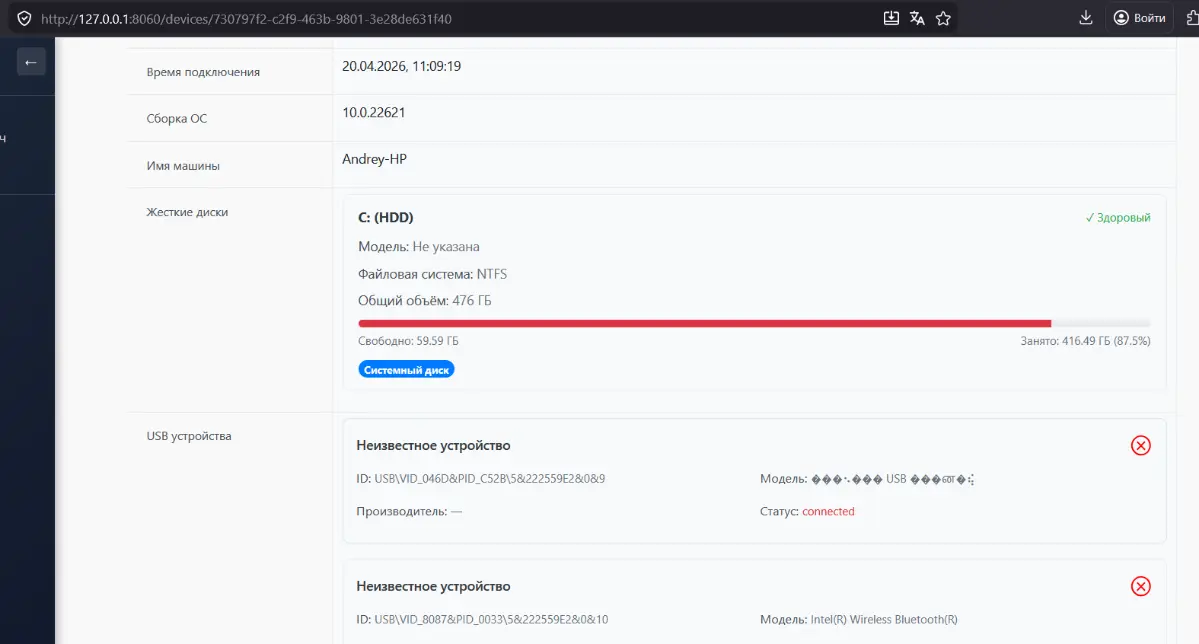Select Занято: 416.49 ГБ (87.5%) text

point(1085,341)
